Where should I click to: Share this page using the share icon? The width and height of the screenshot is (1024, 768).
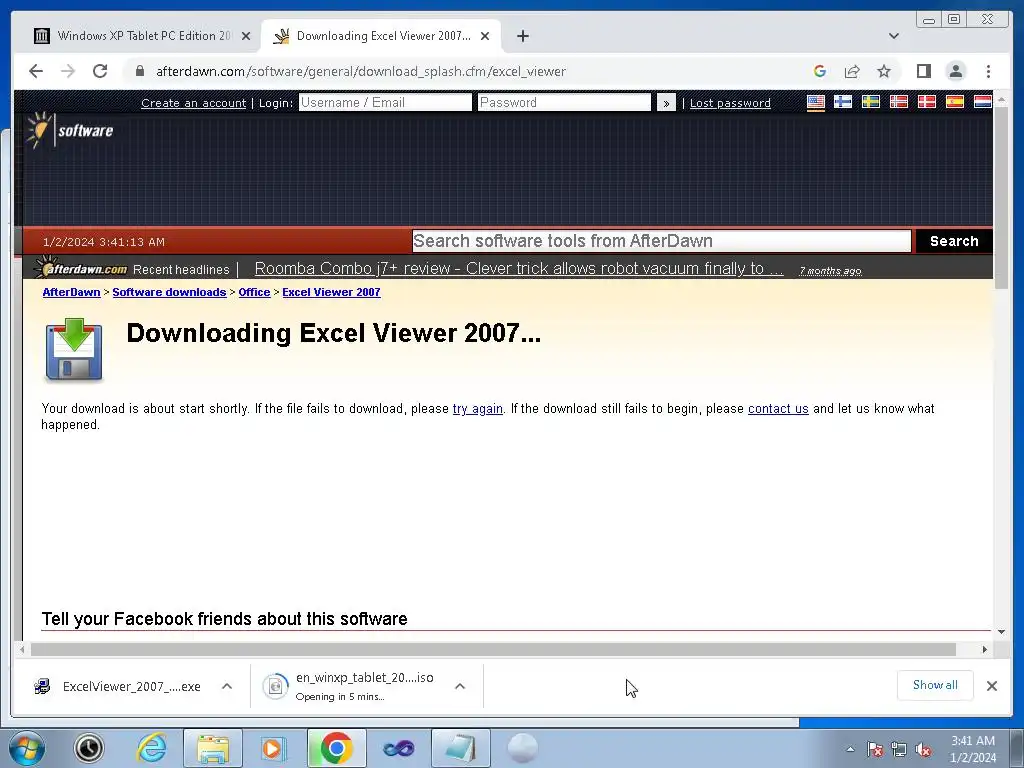[x=852, y=71]
